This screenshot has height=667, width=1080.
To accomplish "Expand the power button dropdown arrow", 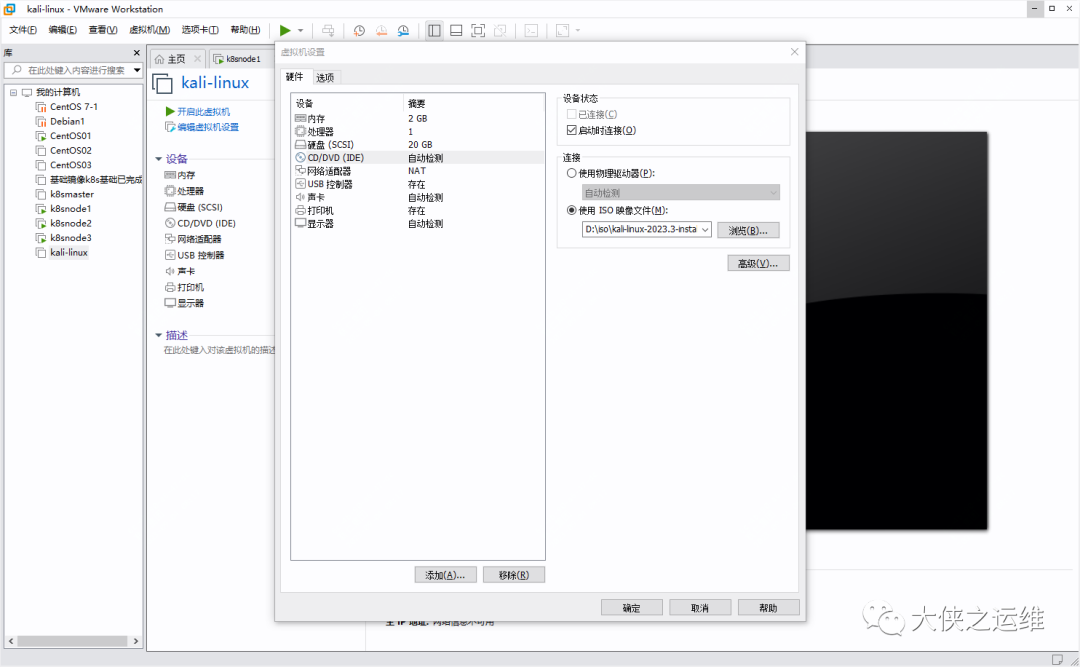I will pyautogui.click(x=300, y=30).
